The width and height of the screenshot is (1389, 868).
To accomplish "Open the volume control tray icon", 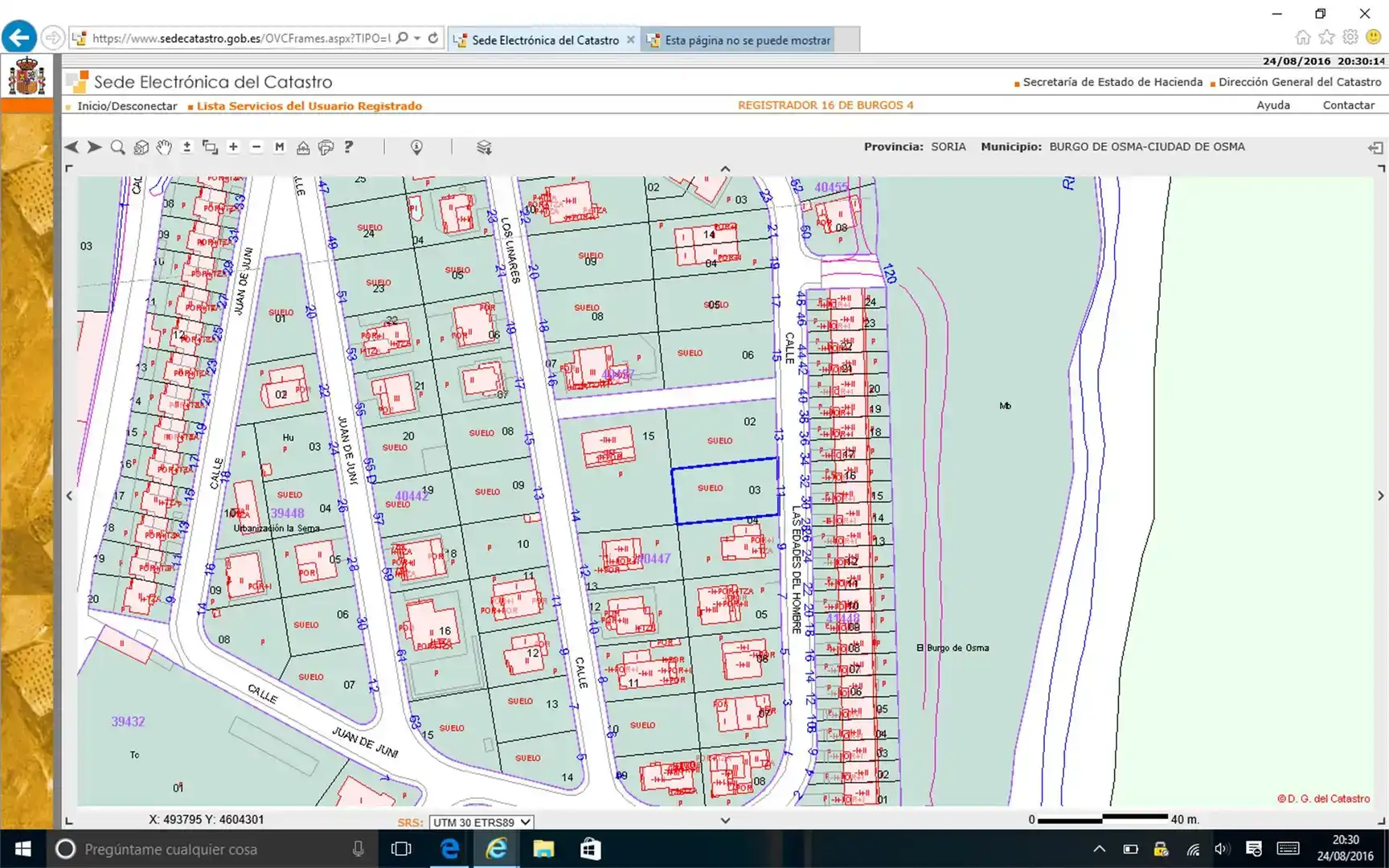I will [x=1222, y=849].
